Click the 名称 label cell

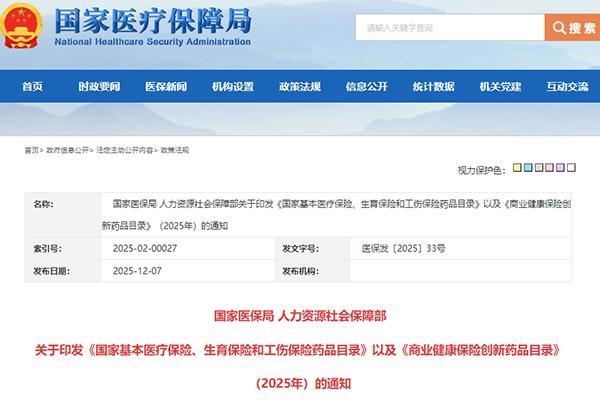point(64,215)
